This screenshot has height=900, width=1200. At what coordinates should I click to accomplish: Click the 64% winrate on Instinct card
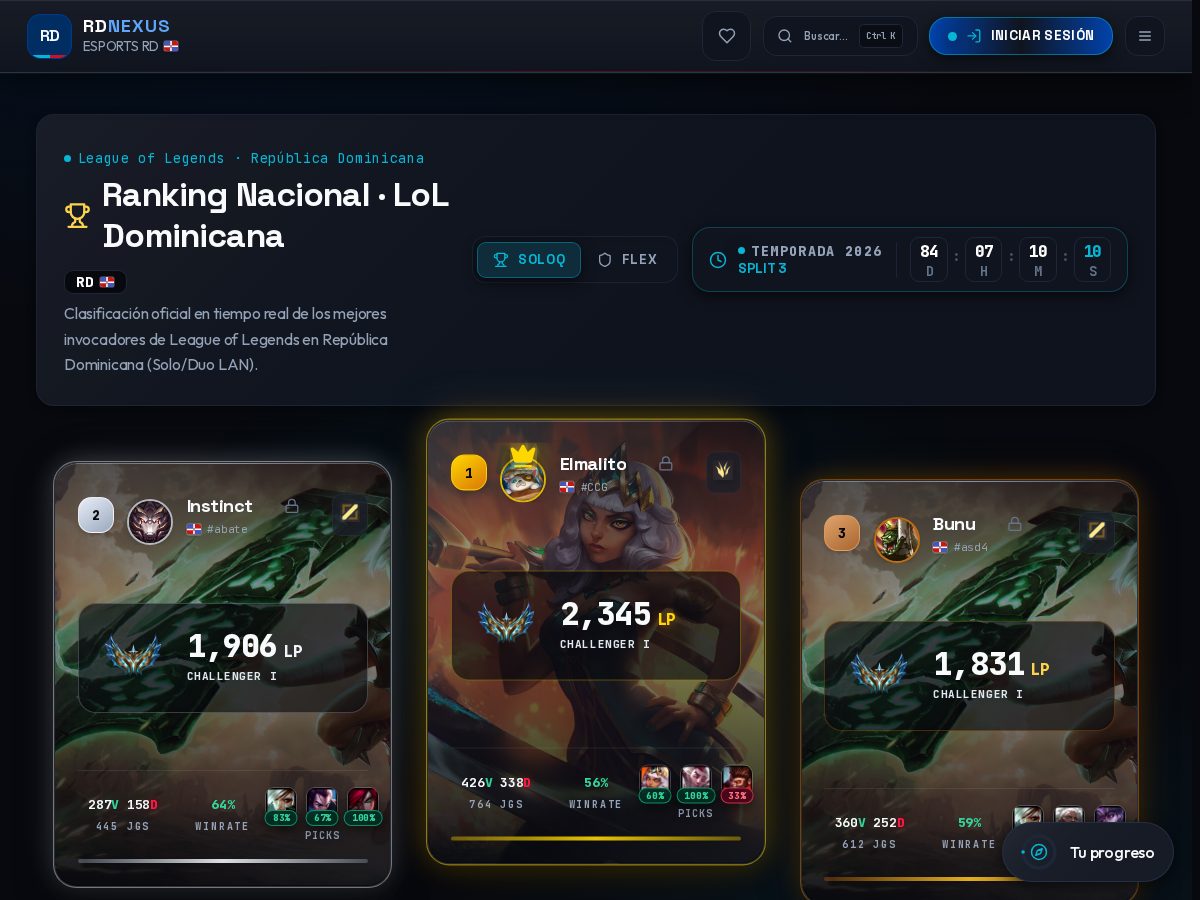coord(223,805)
